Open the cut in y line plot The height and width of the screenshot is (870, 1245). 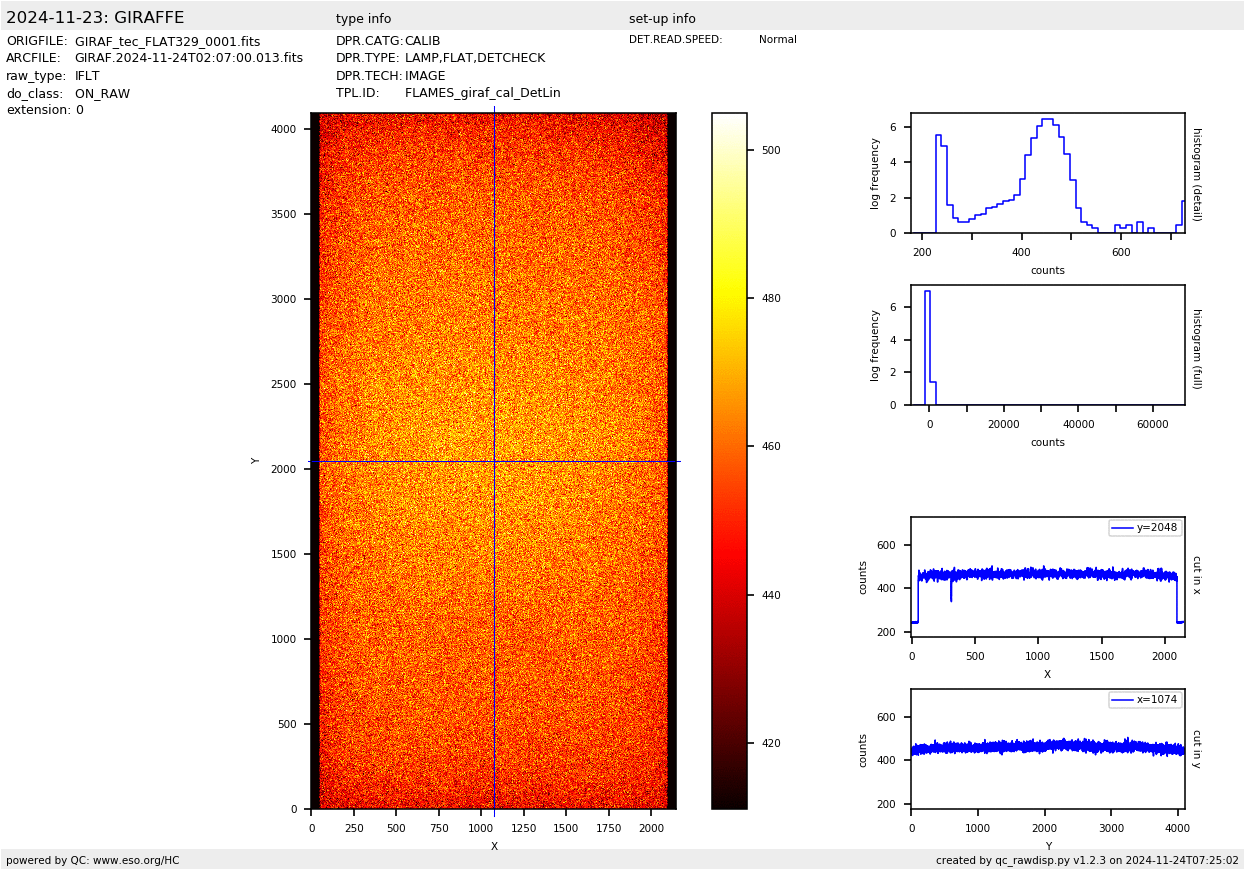tap(1047, 749)
